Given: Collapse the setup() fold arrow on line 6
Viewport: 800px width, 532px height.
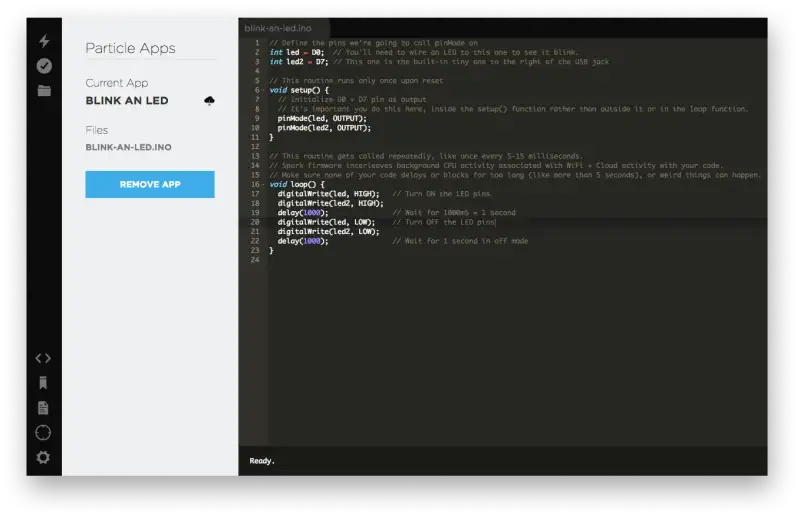Looking at the screenshot, I should point(263,90).
